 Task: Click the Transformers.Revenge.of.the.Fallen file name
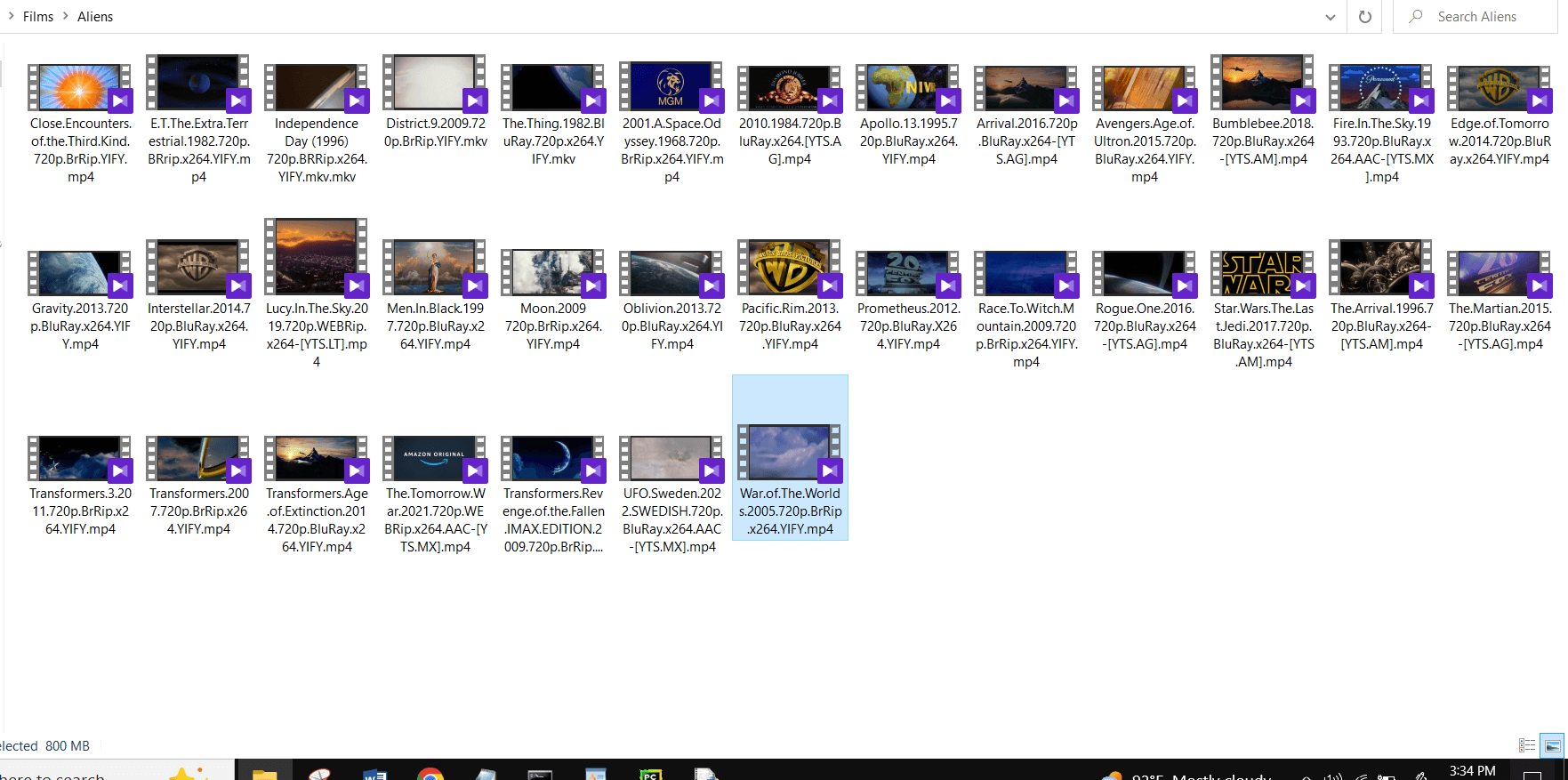tap(553, 520)
